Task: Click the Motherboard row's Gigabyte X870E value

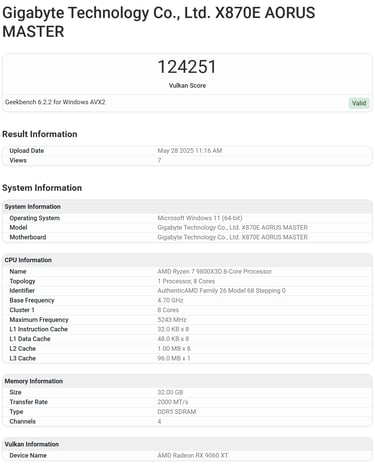Action: pos(233,237)
